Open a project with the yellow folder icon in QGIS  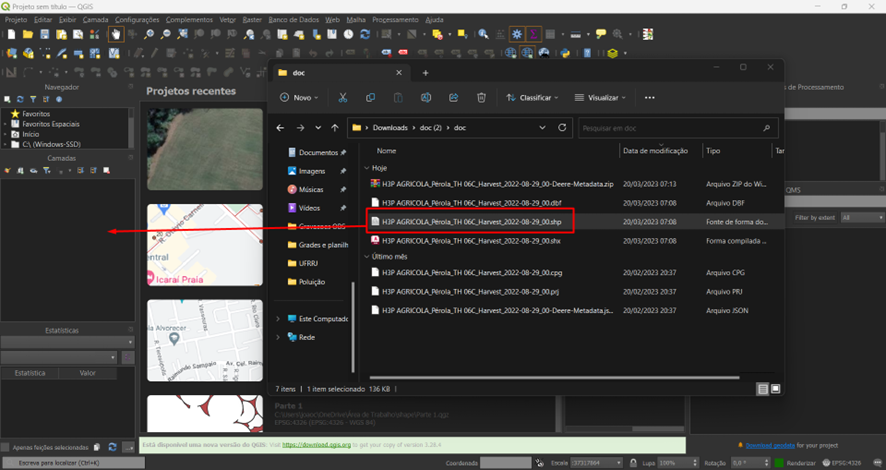tap(28, 34)
